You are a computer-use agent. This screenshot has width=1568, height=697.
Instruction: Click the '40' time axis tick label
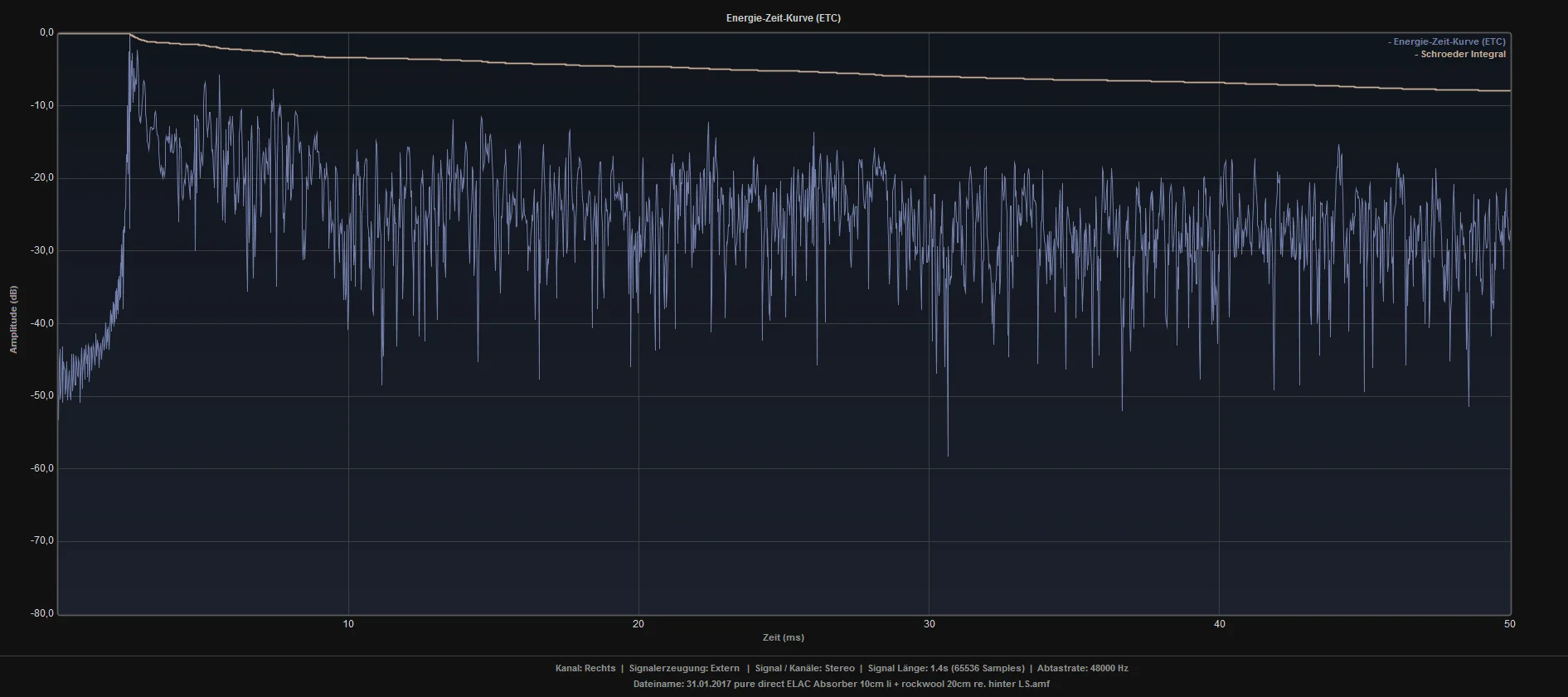point(1219,624)
